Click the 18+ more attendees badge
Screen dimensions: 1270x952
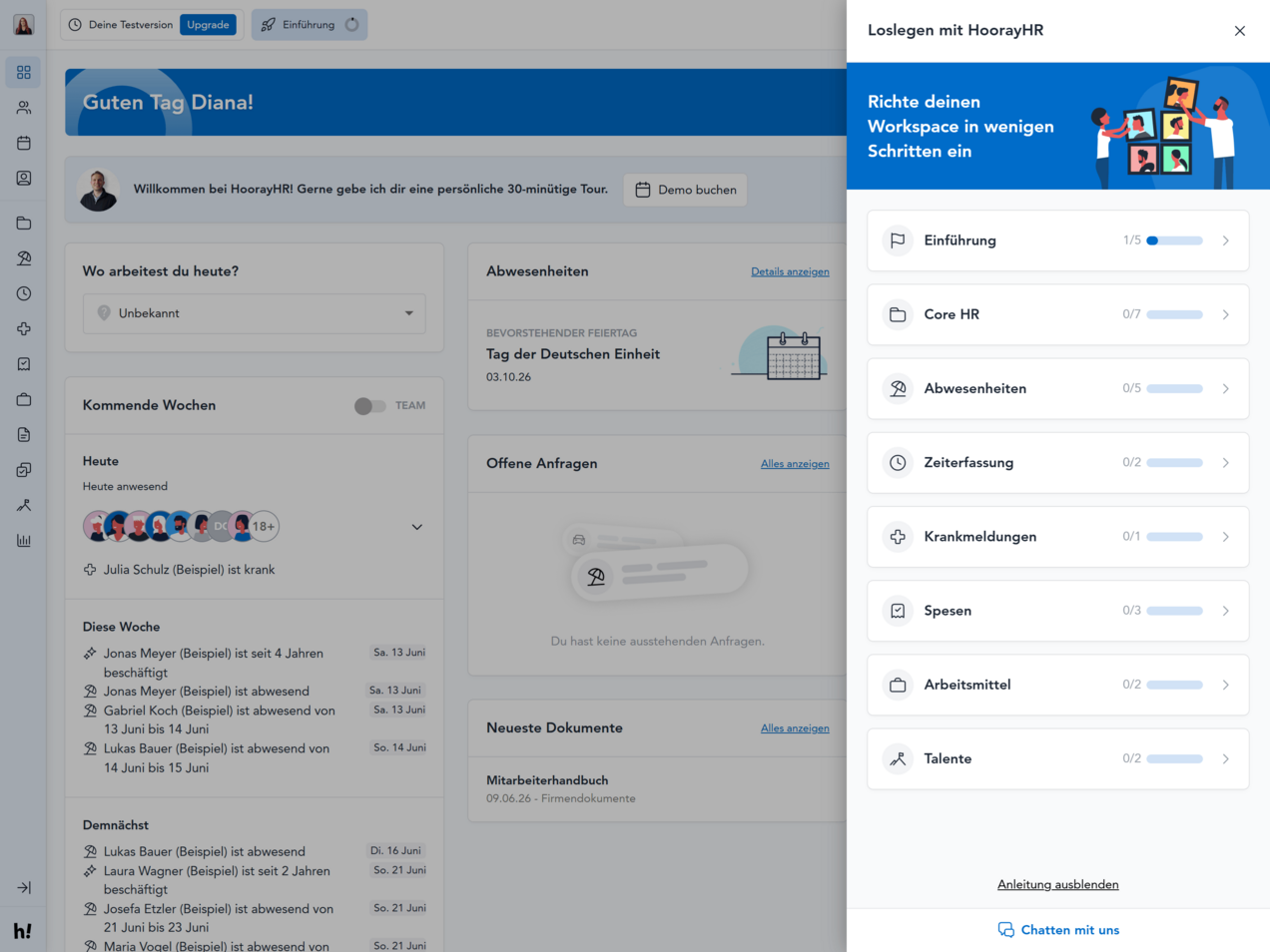pyautogui.click(x=264, y=527)
